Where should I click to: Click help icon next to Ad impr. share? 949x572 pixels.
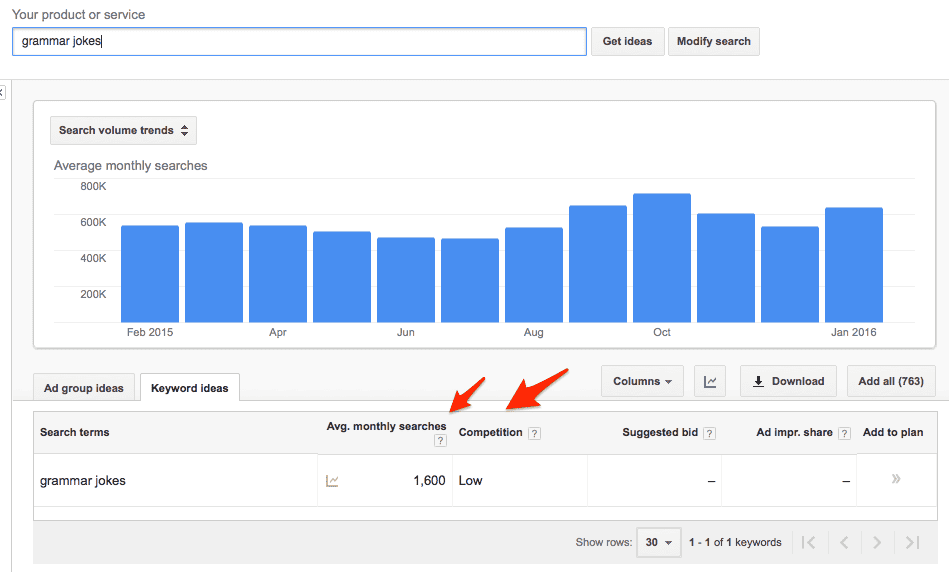pyautogui.click(x=844, y=433)
